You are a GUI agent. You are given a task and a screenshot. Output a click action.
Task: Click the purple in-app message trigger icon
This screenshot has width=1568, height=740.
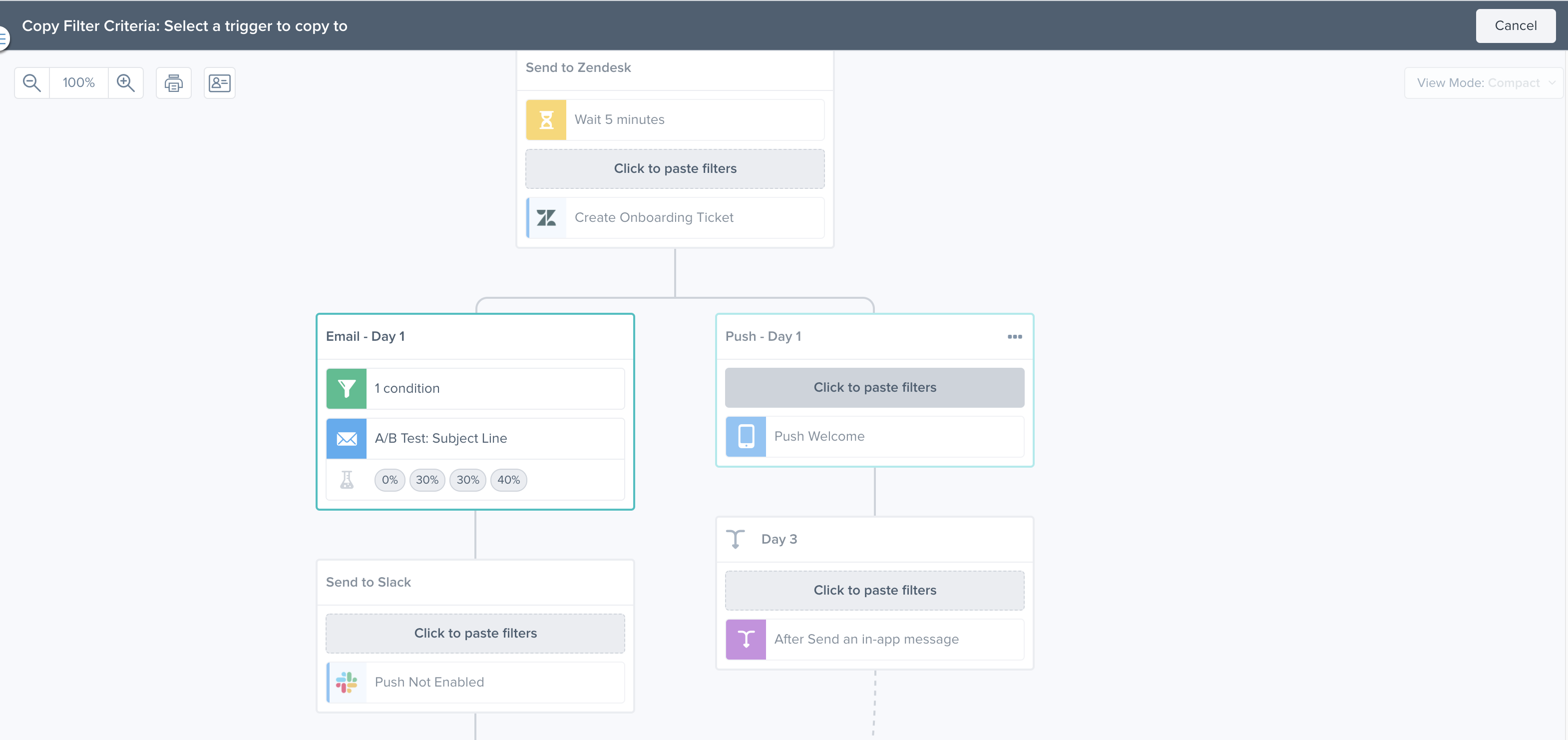[x=746, y=640]
